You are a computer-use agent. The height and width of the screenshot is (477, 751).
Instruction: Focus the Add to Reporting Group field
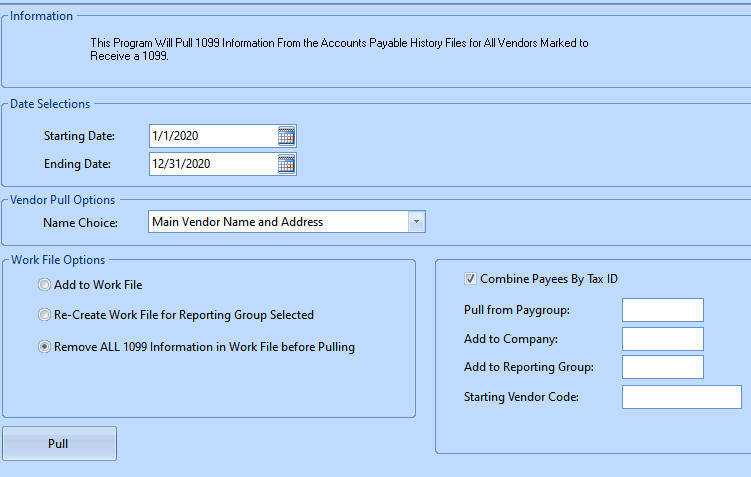(x=662, y=367)
